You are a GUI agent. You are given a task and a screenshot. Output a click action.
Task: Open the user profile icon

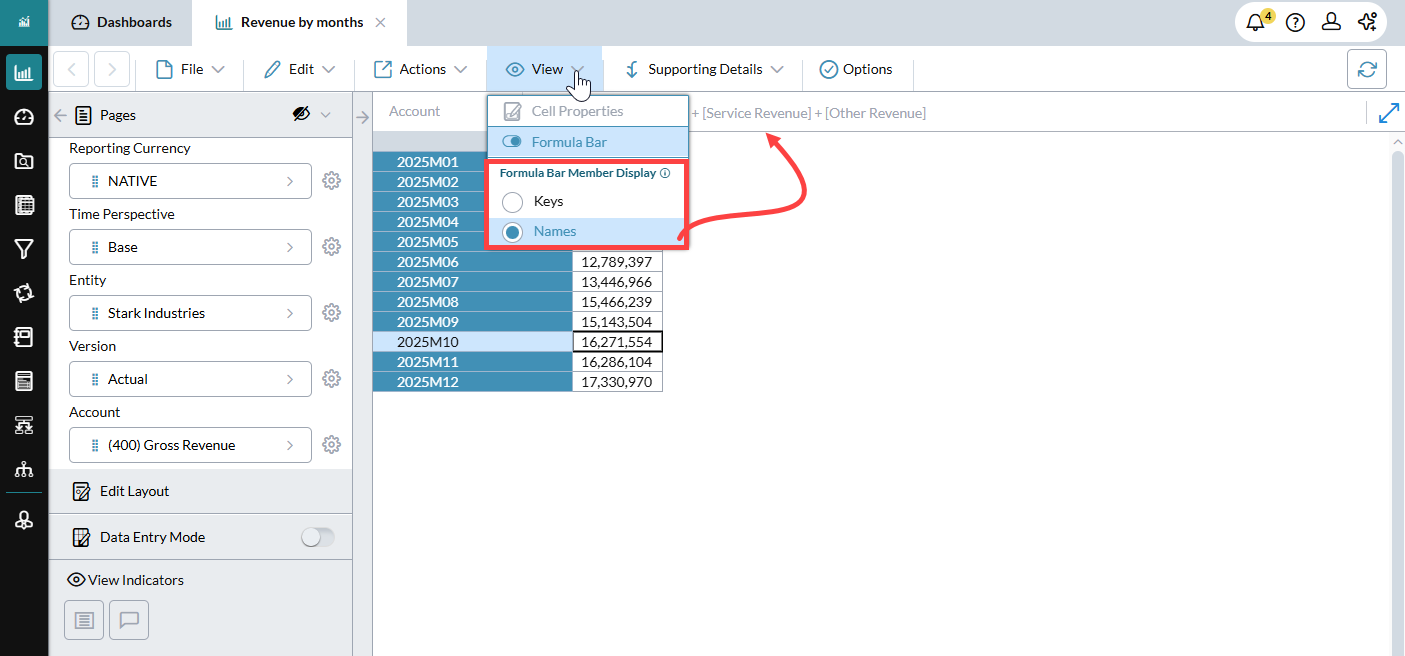(x=1331, y=22)
